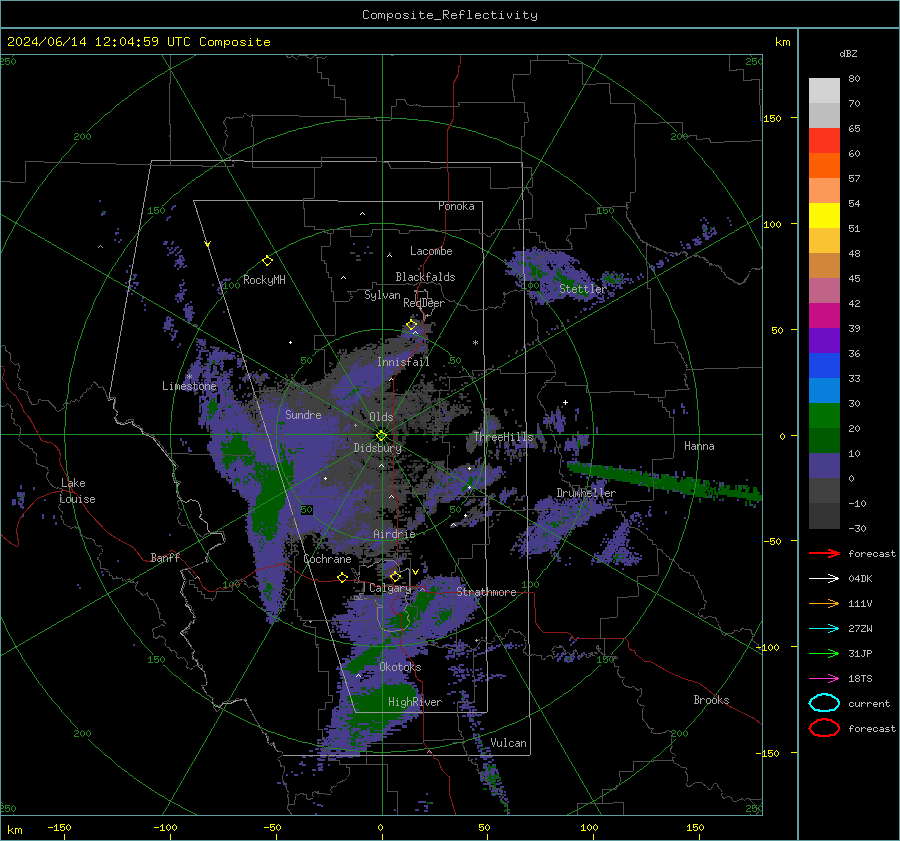The height and width of the screenshot is (841, 900).
Task: Click the Blackfalds city label
Action: pyautogui.click(x=425, y=277)
